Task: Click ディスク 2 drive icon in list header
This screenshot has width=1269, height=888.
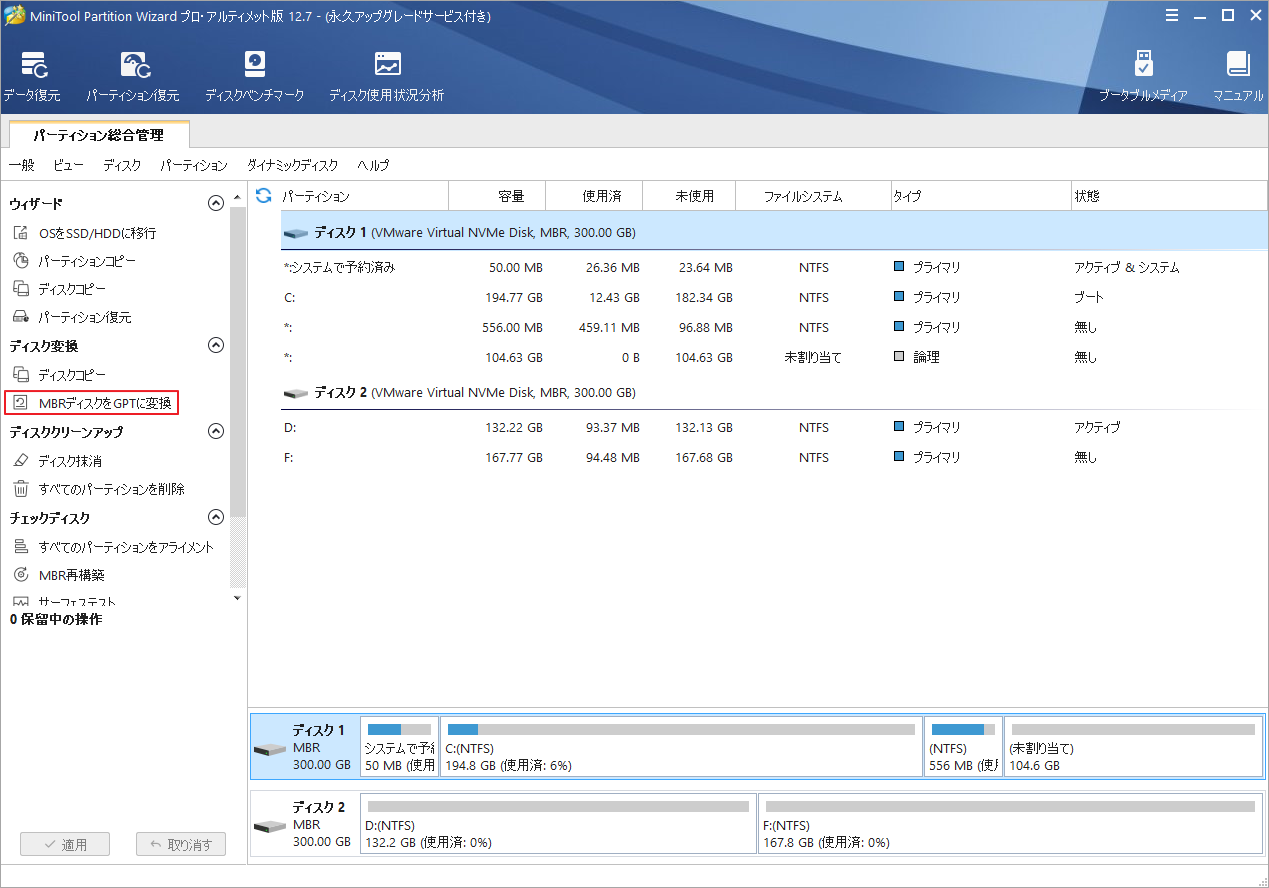Action: coord(295,393)
